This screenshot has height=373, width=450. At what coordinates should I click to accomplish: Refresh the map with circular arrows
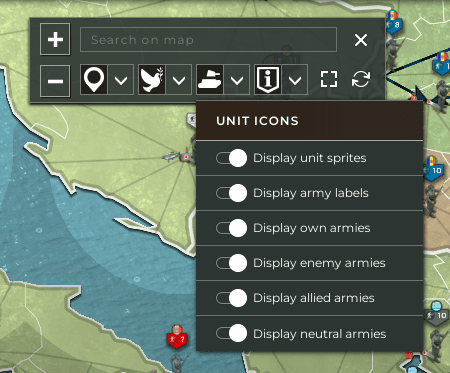coord(361,79)
